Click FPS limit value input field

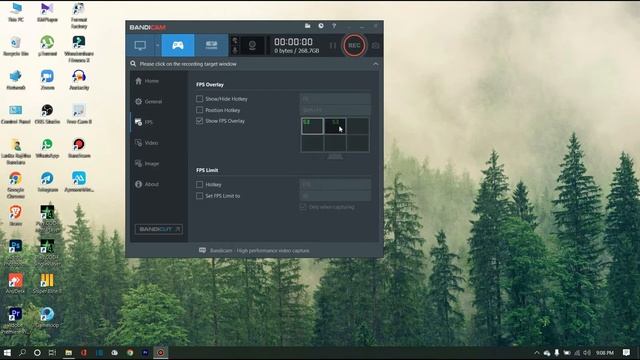(335, 196)
